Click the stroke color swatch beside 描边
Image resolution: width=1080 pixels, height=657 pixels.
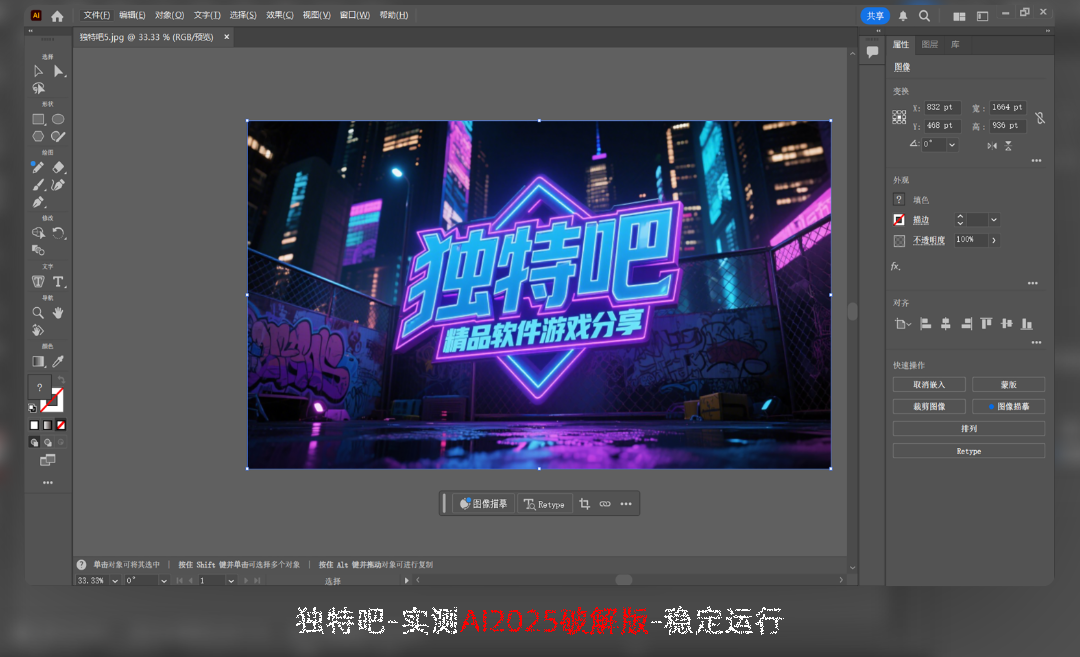point(899,219)
